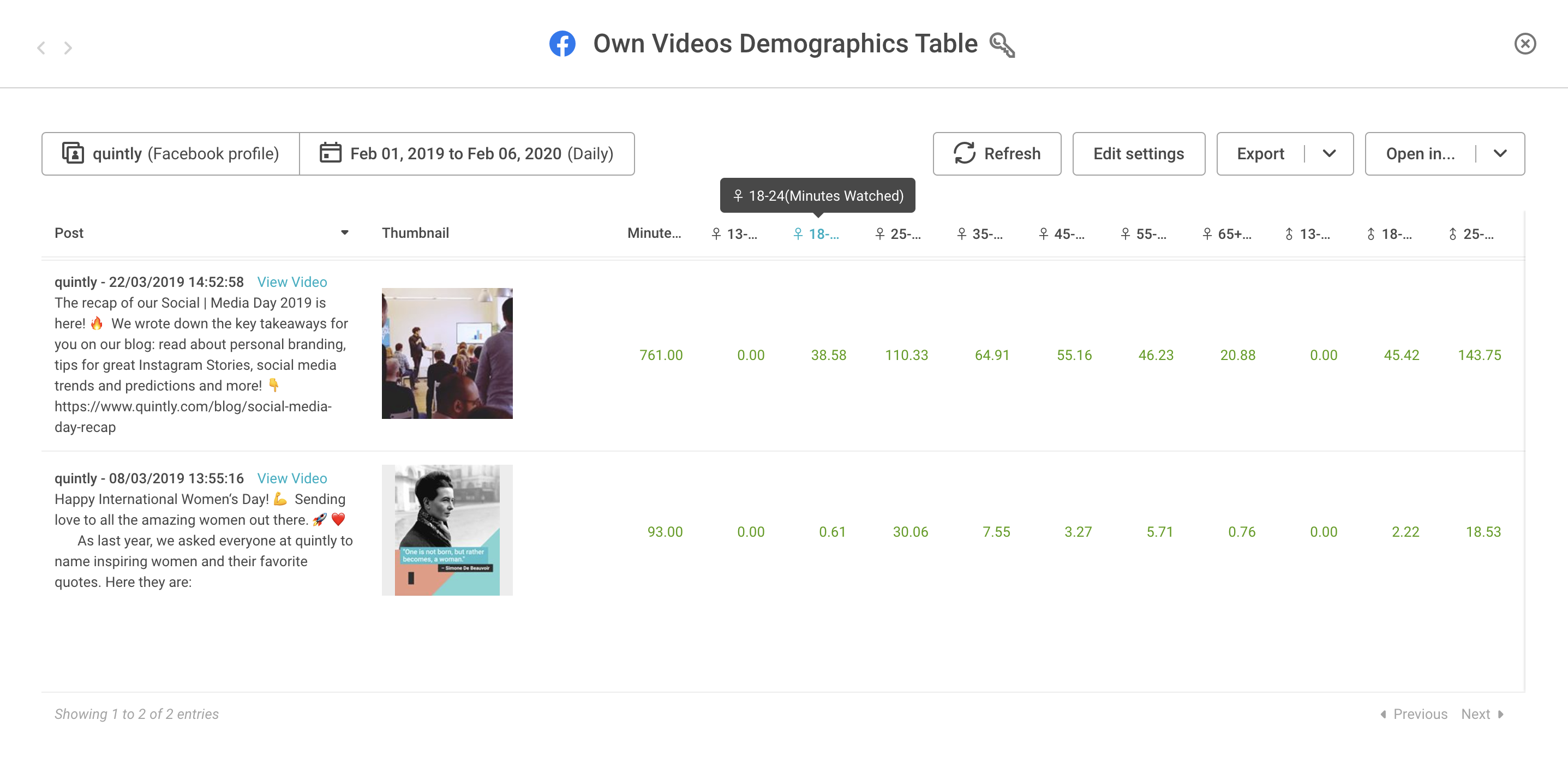
Task: Click the Facebook logo icon in title
Action: point(562,44)
